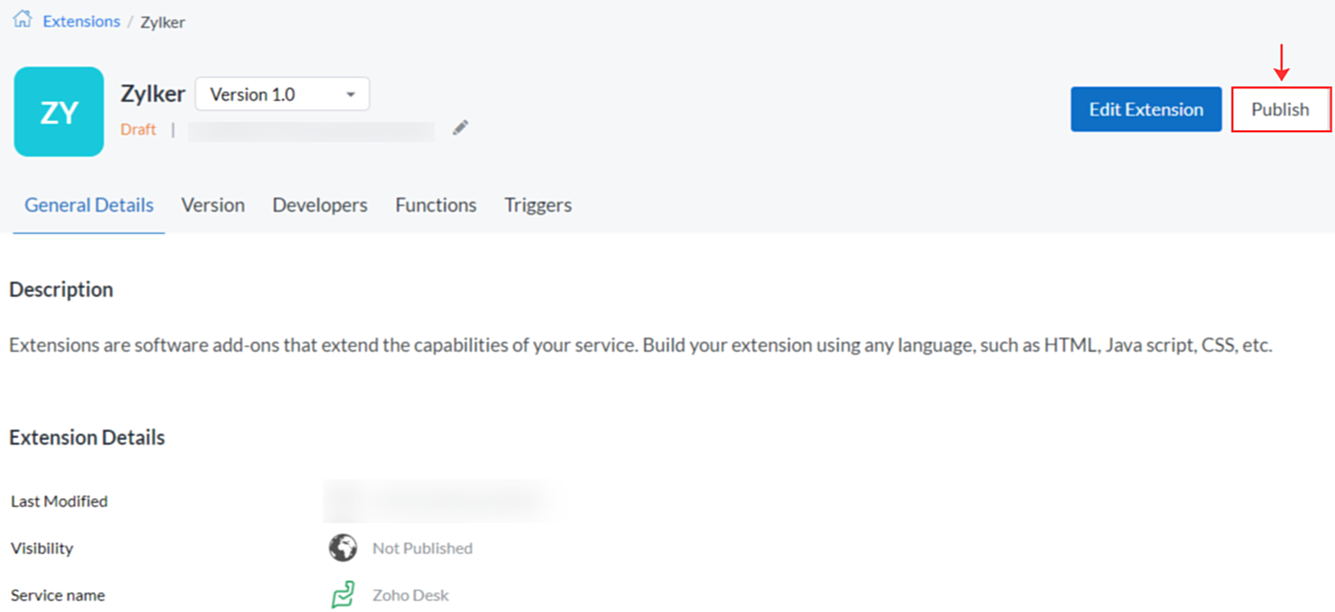Click the Zoho Desk service name text

pos(411,595)
